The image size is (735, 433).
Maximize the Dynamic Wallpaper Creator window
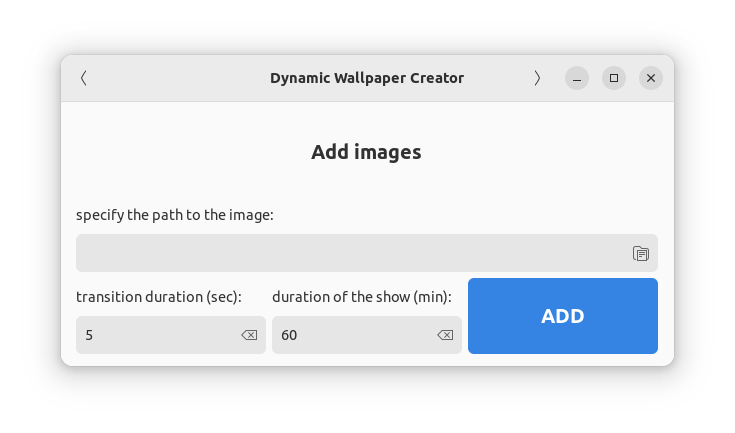coord(614,78)
